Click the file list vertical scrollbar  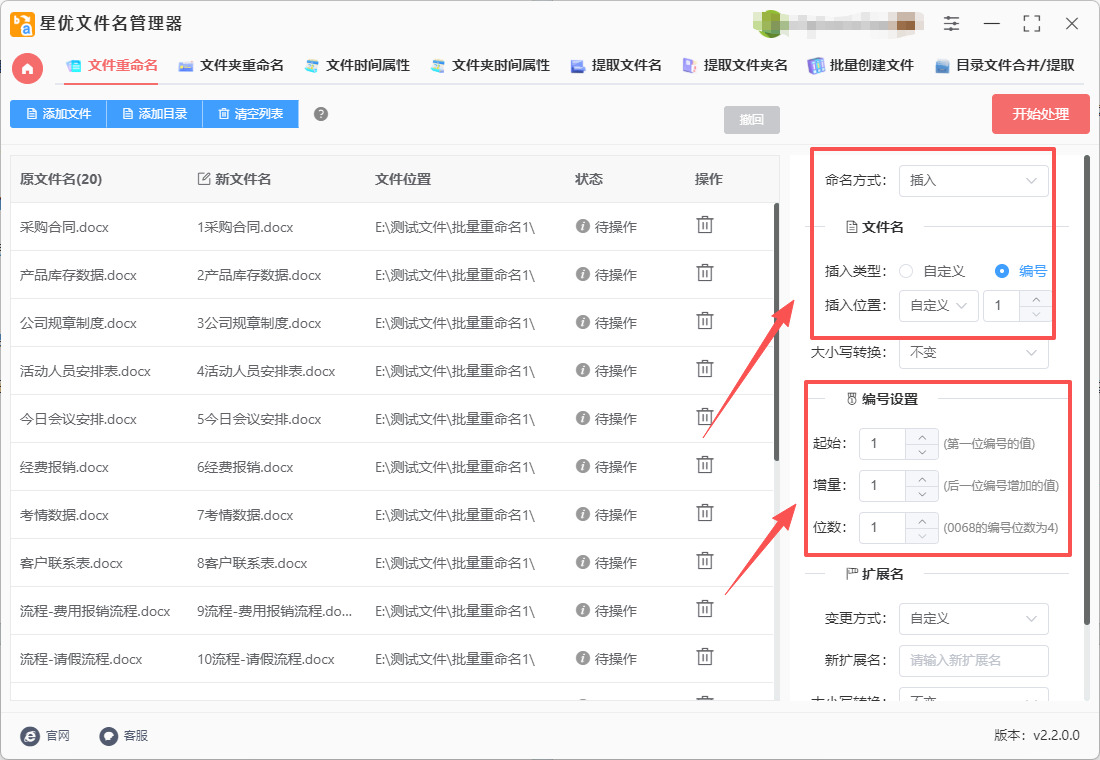click(776, 331)
